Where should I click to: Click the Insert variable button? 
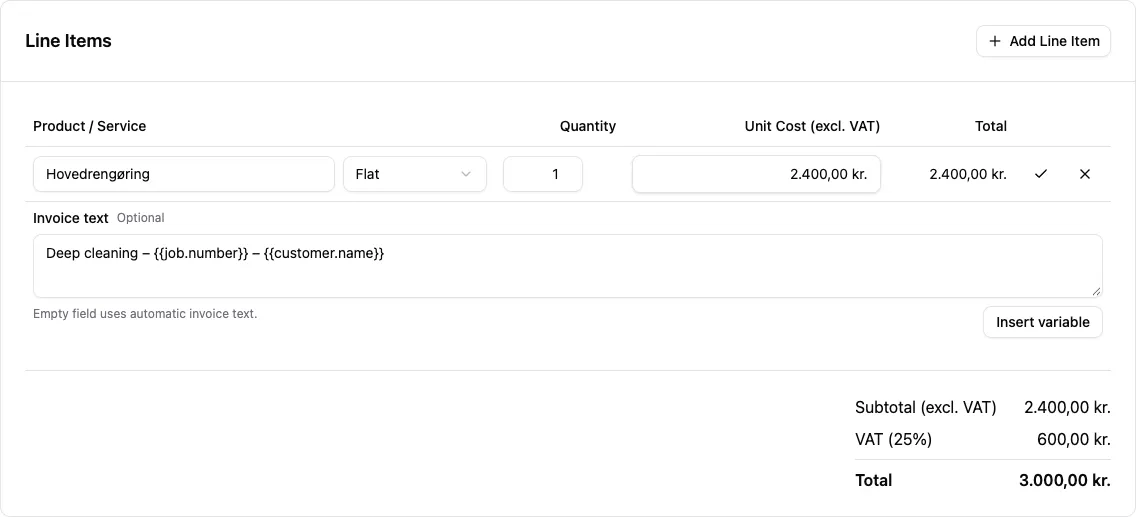pyautogui.click(x=1043, y=322)
